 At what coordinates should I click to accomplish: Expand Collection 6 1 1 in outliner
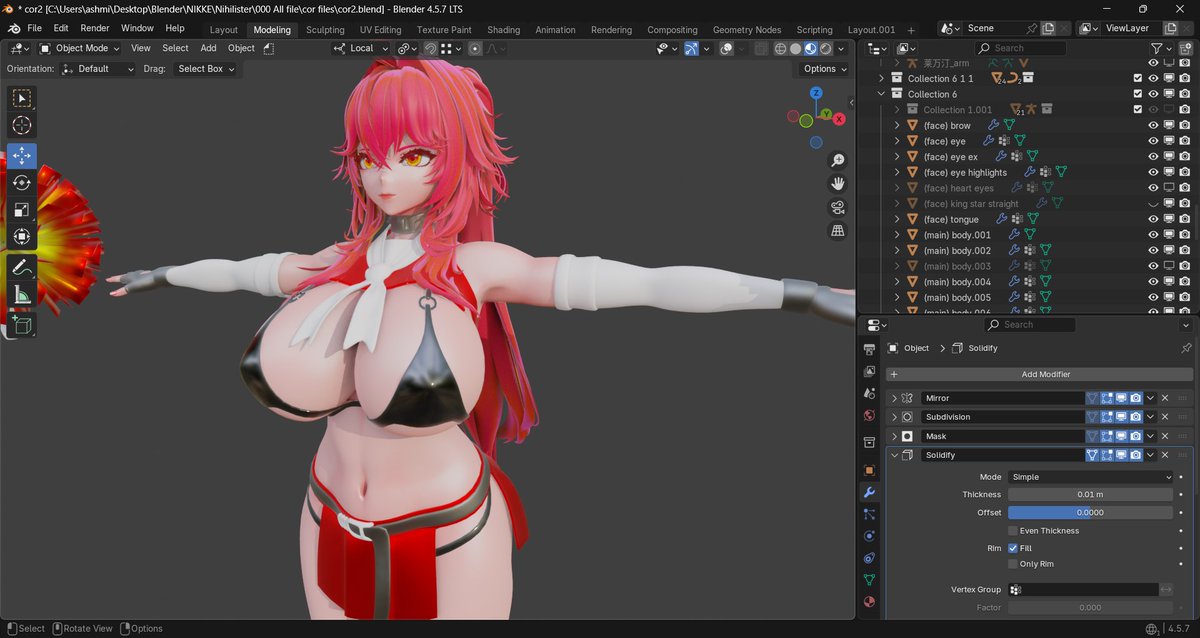pyautogui.click(x=881, y=78)
